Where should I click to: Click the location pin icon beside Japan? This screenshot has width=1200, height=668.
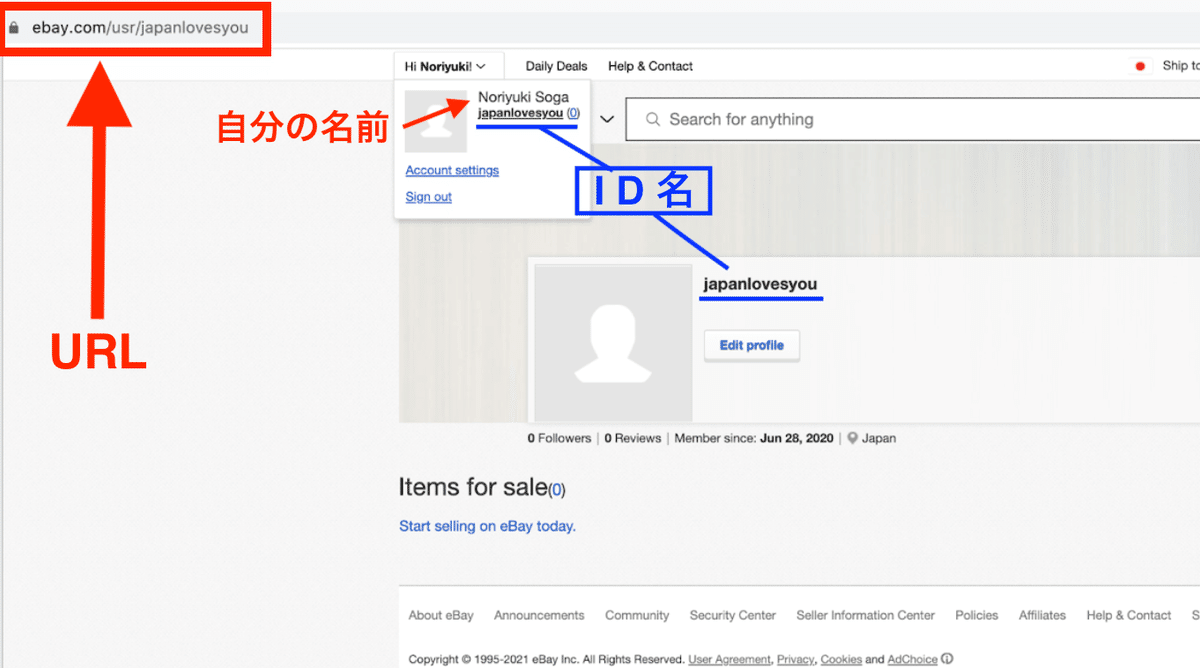[852, 438]
